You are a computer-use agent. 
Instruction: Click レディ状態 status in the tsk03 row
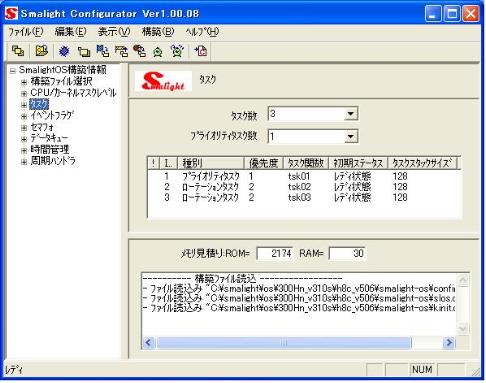[x=352, y=197]
